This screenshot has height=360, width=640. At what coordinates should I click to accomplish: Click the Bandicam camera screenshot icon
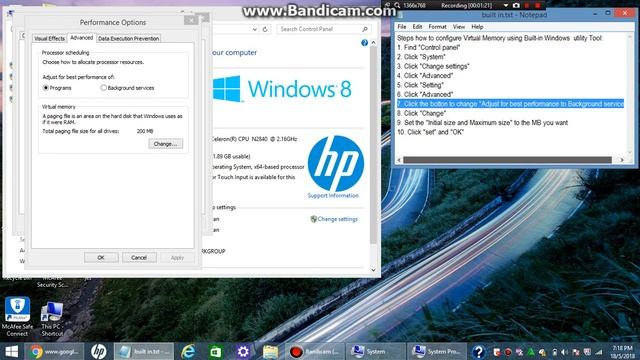pos(516,5)
